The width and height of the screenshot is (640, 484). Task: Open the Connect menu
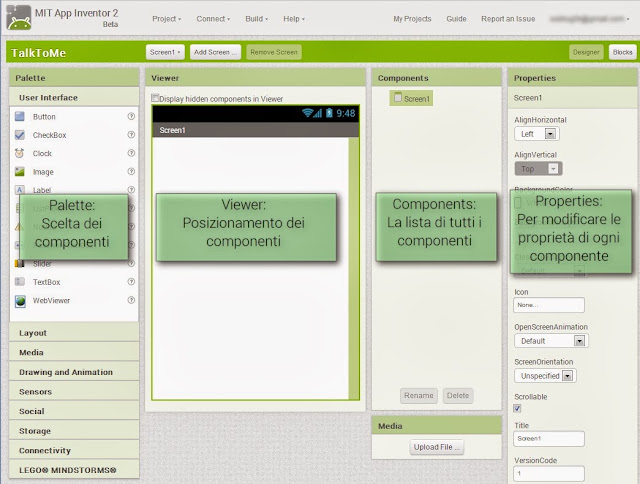213,19
